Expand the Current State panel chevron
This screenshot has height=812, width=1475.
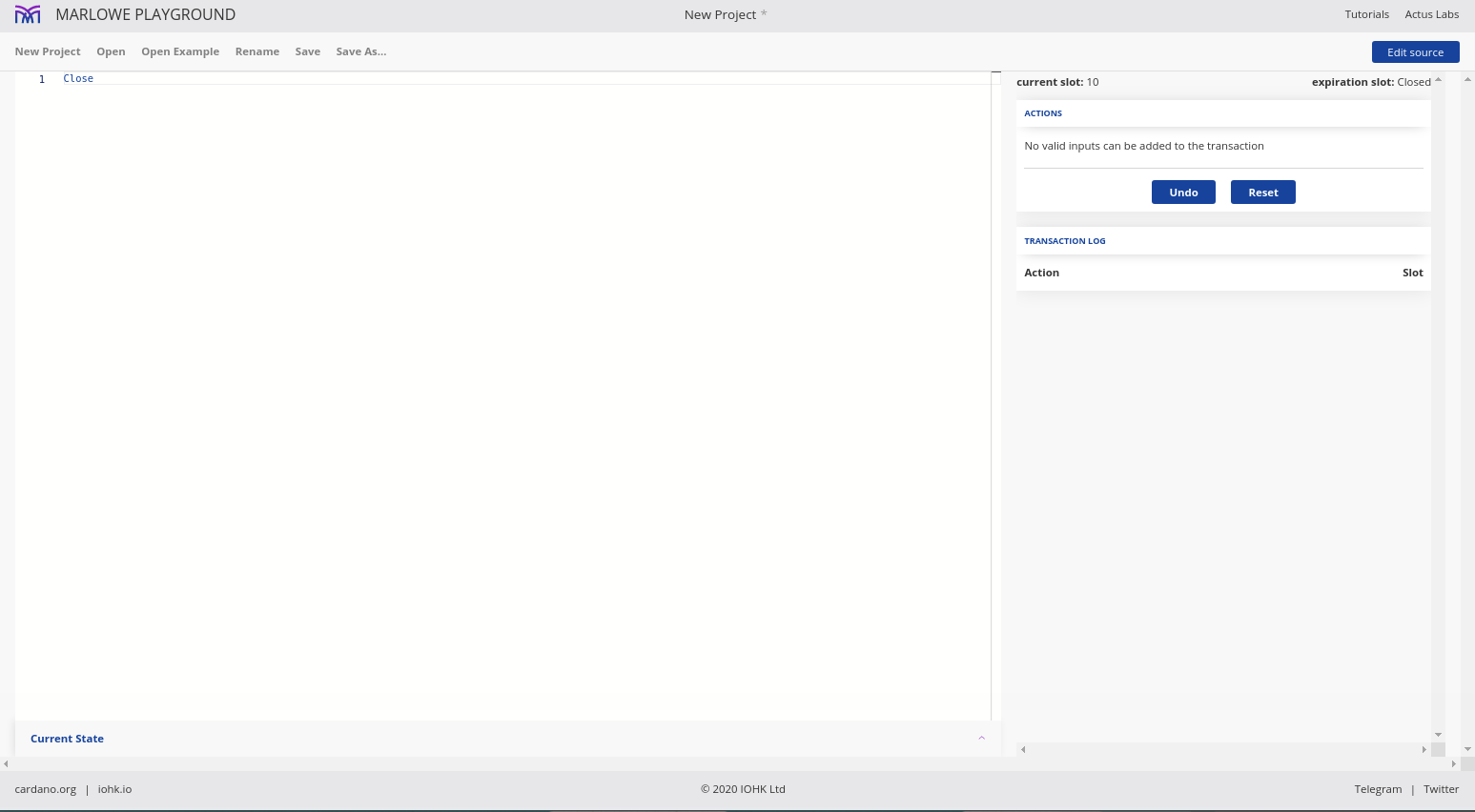(x=981, y=739)
